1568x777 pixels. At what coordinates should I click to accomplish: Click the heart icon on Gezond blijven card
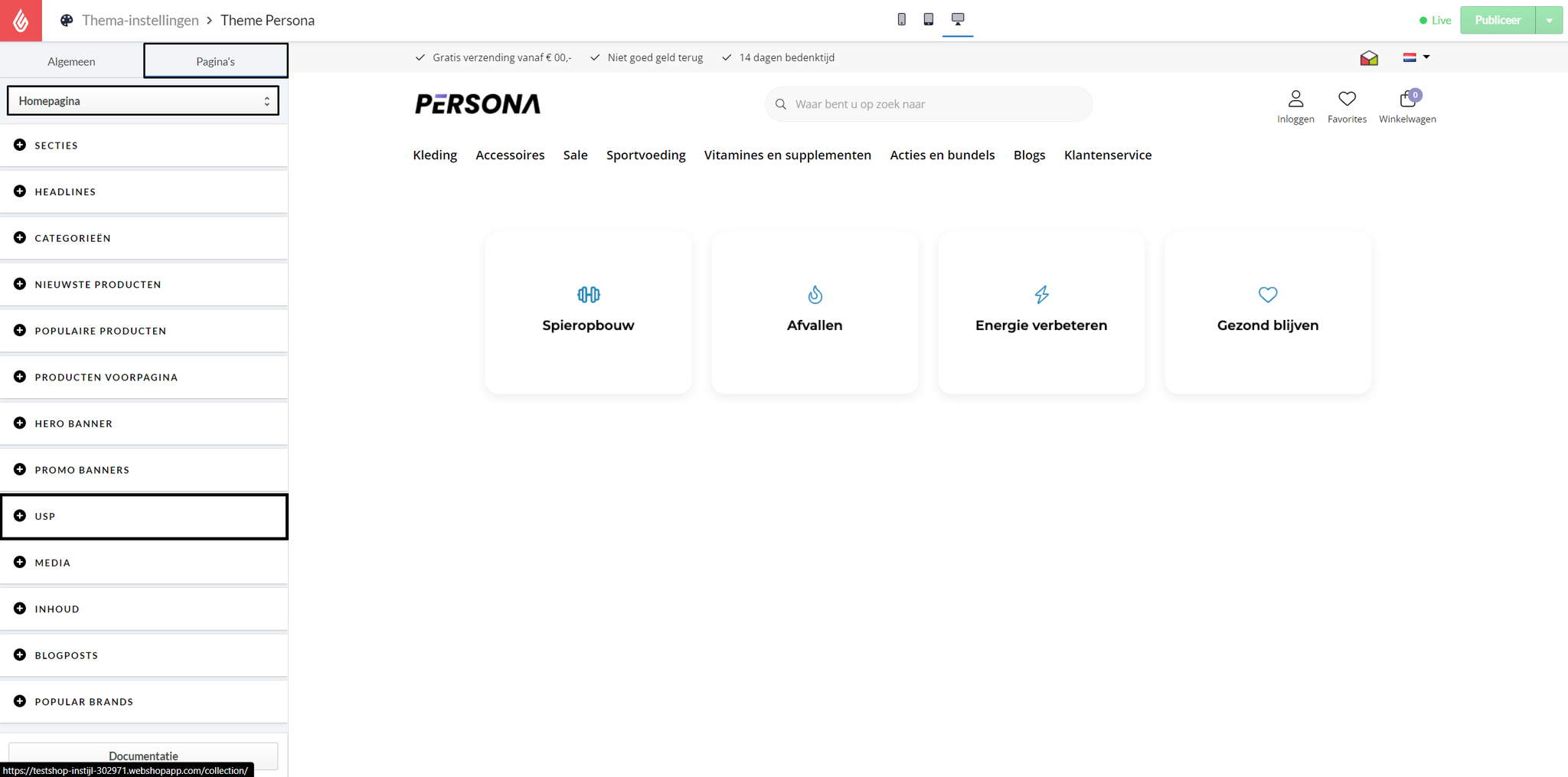(1268, 295)
